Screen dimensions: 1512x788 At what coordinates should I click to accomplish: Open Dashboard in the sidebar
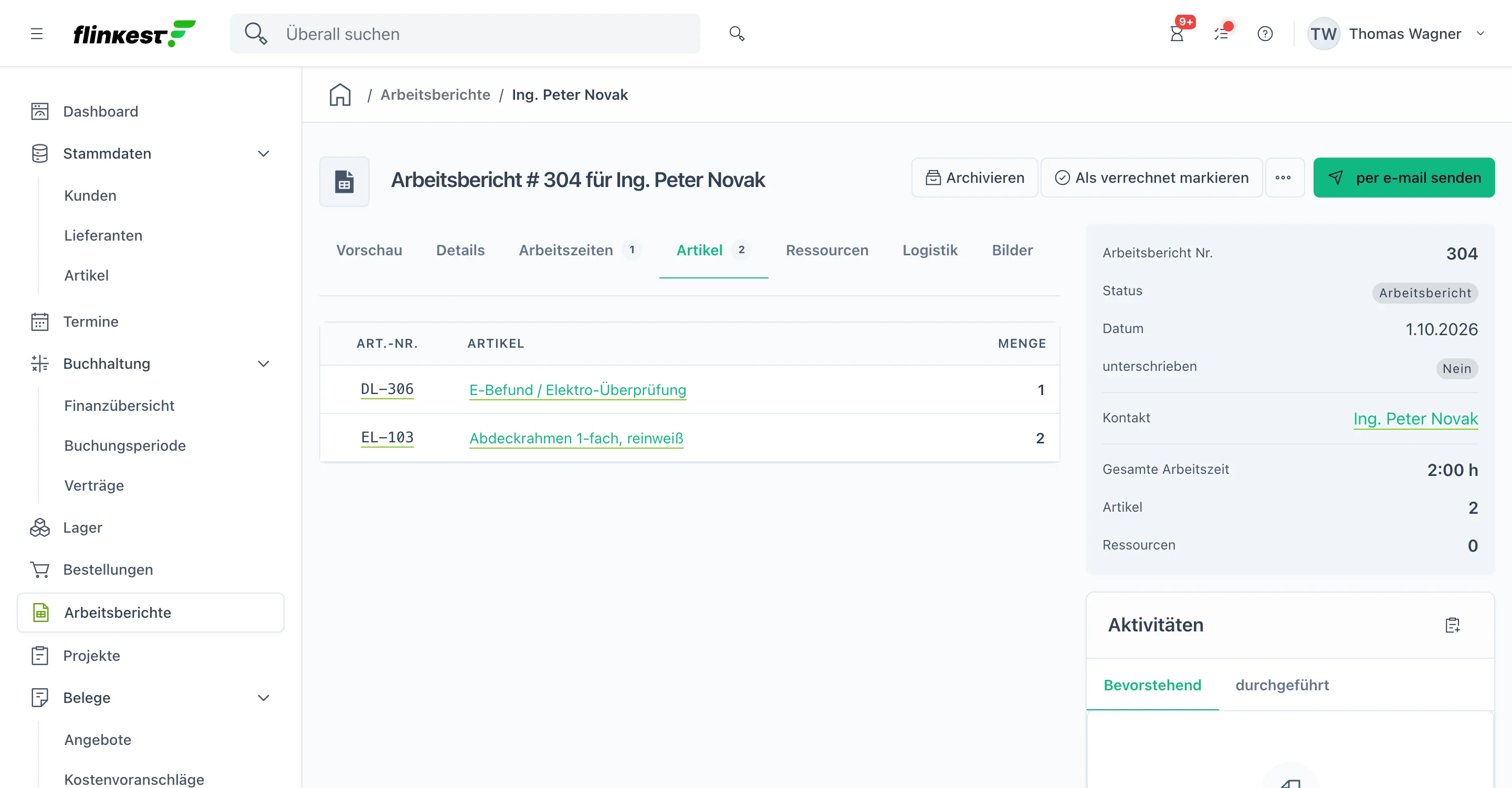tap(100, 111)
